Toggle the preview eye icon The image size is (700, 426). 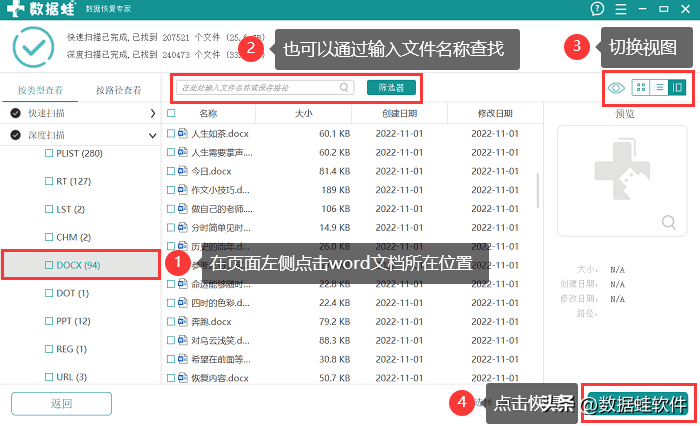click(x=616, y=88)
